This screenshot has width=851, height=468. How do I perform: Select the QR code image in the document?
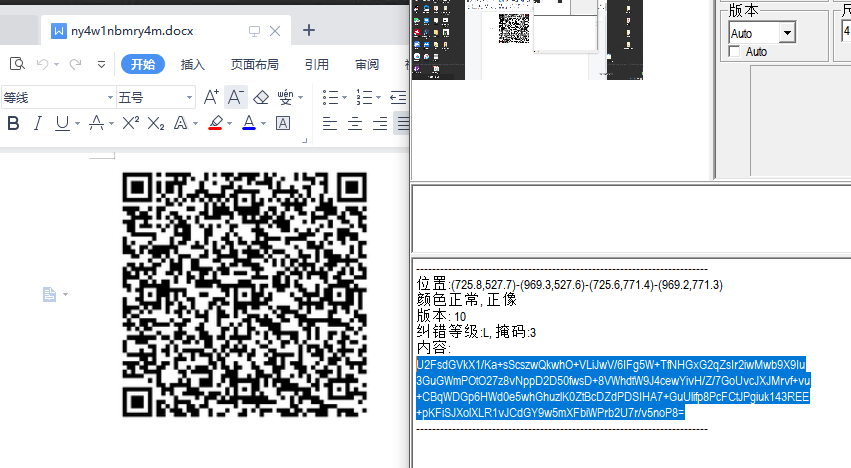tap(244, 294)
